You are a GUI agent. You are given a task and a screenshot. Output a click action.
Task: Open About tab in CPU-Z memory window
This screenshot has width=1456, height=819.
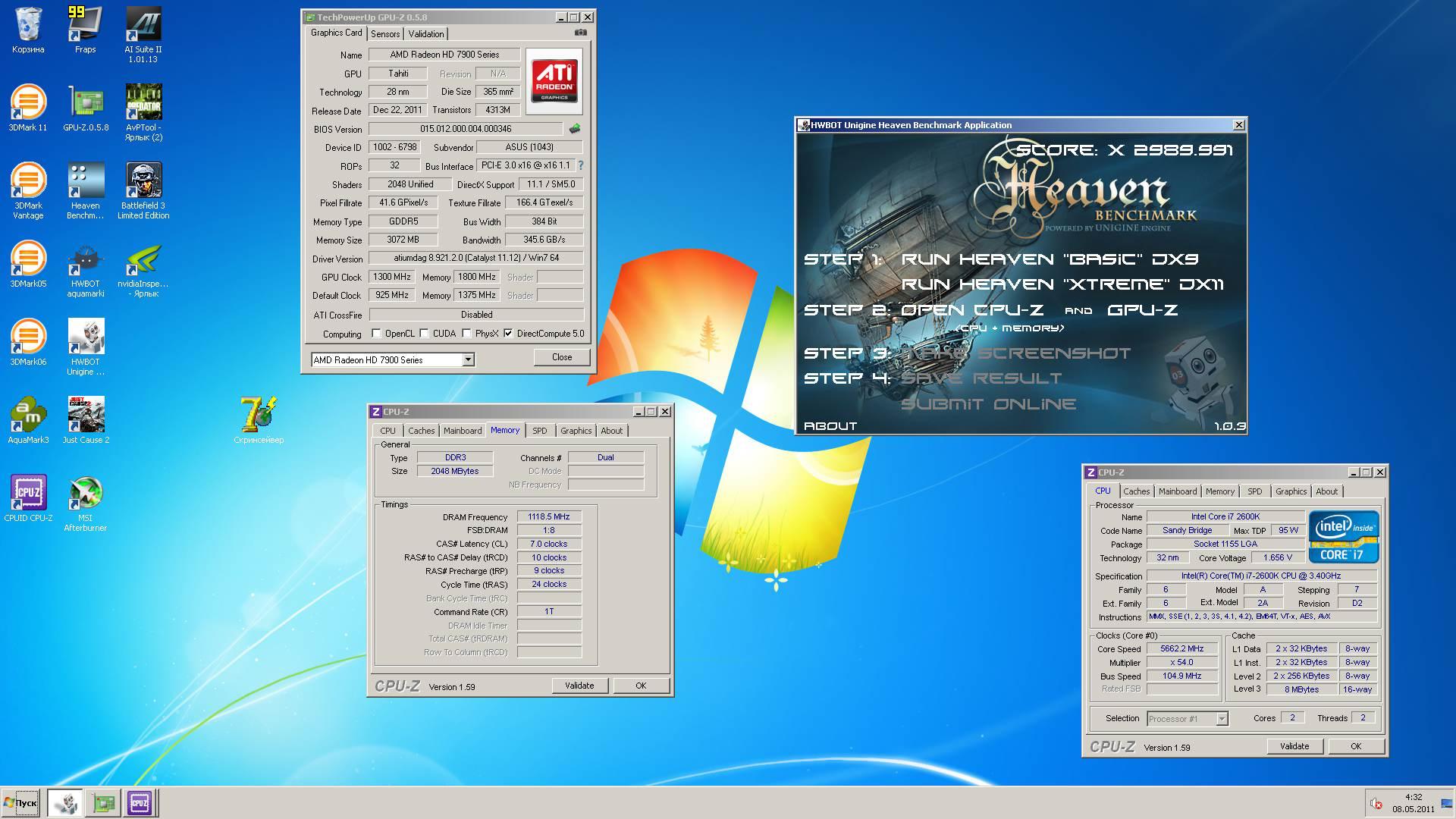point(612,431)
